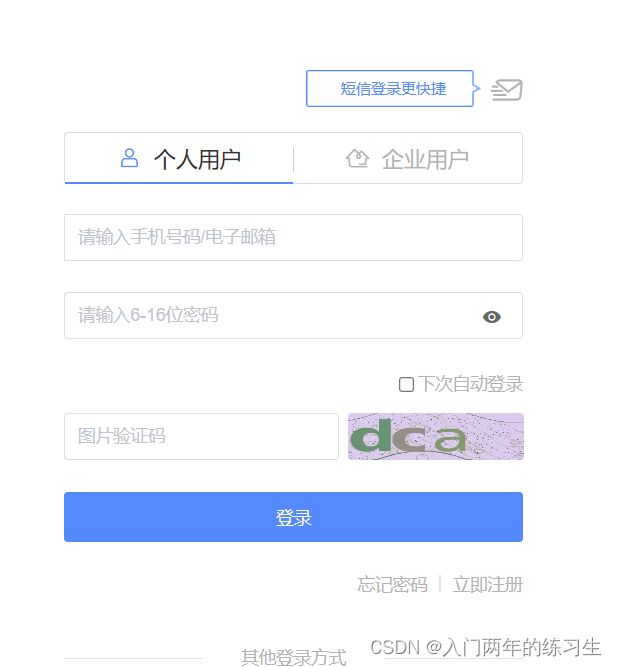Click the personal user silhouette icon
Viewport: 617px width, 667px height.
click(129, 158)
